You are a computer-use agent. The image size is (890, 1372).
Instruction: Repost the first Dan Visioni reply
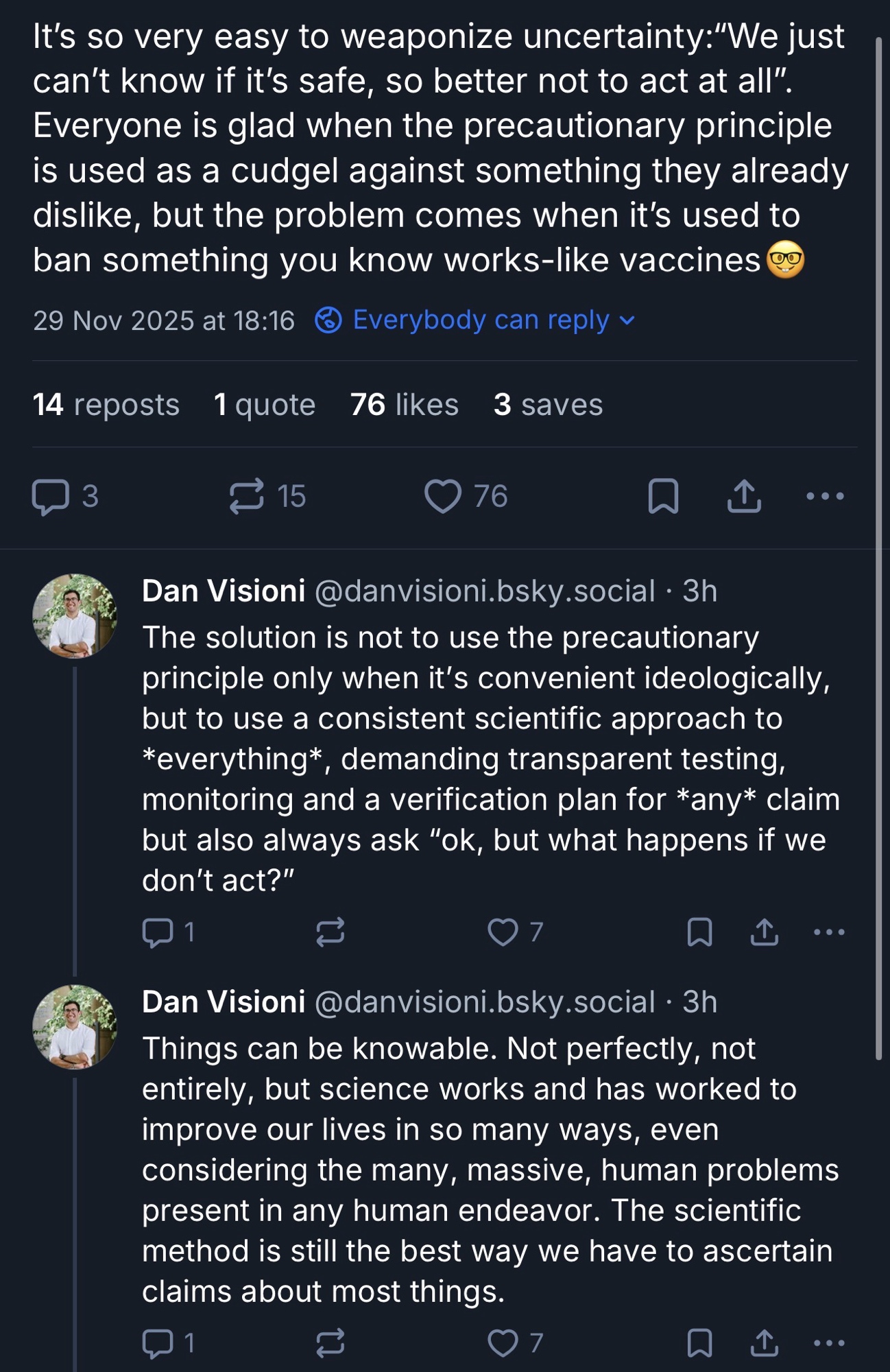(x=330, y=932)
